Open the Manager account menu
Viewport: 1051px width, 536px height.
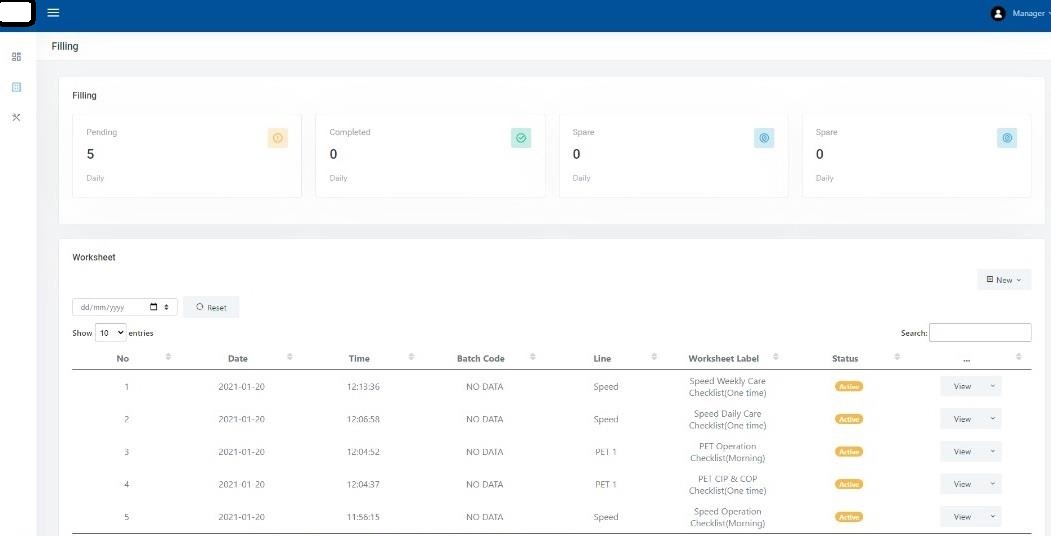[x=1029, y=14]
